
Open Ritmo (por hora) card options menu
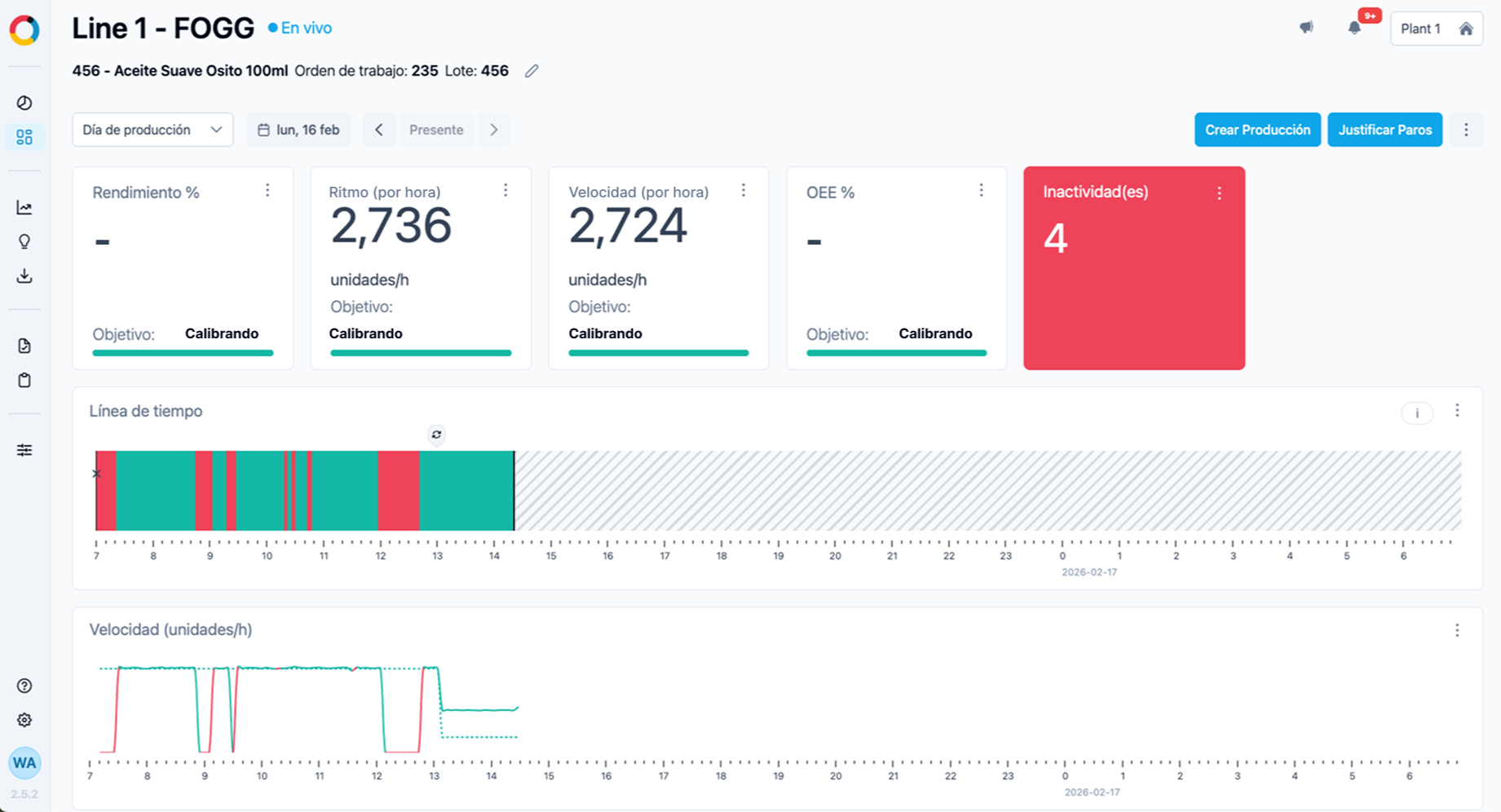click(505, 190)
